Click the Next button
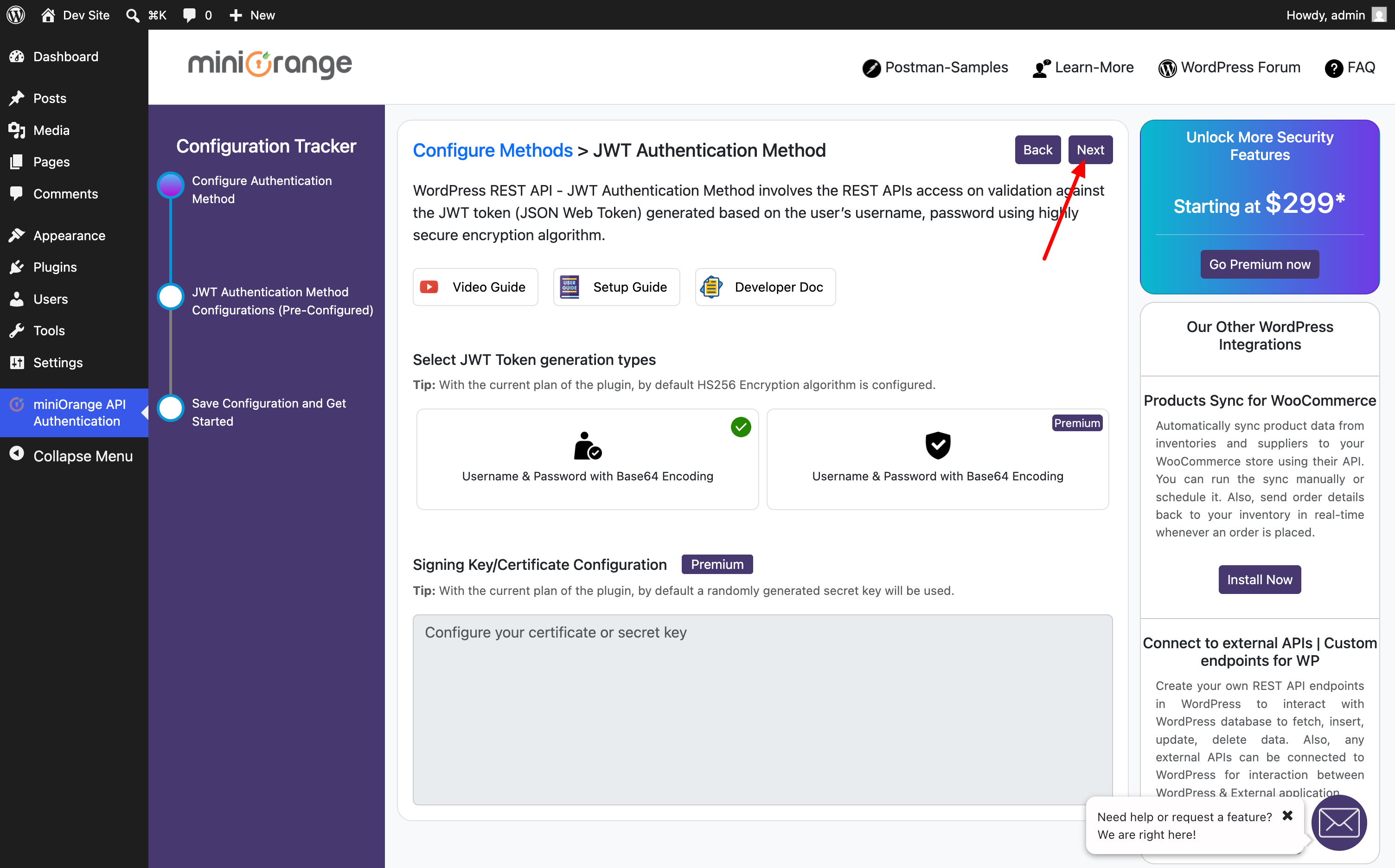This screenshot has width=1395, height=868. 1090,150
